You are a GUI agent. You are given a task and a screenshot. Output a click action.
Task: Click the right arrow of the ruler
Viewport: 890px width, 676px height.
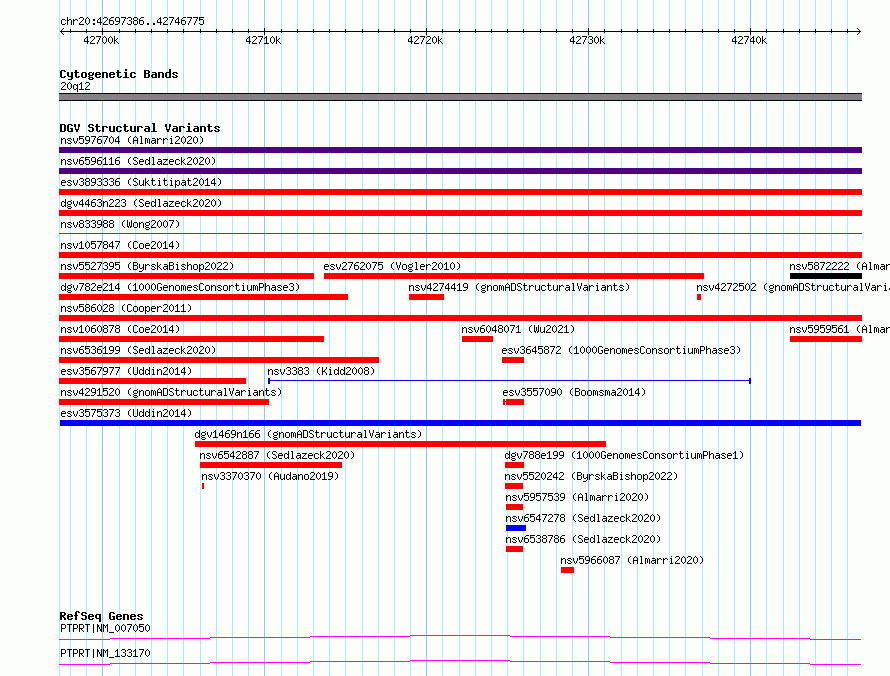click(x=859, y=32)
